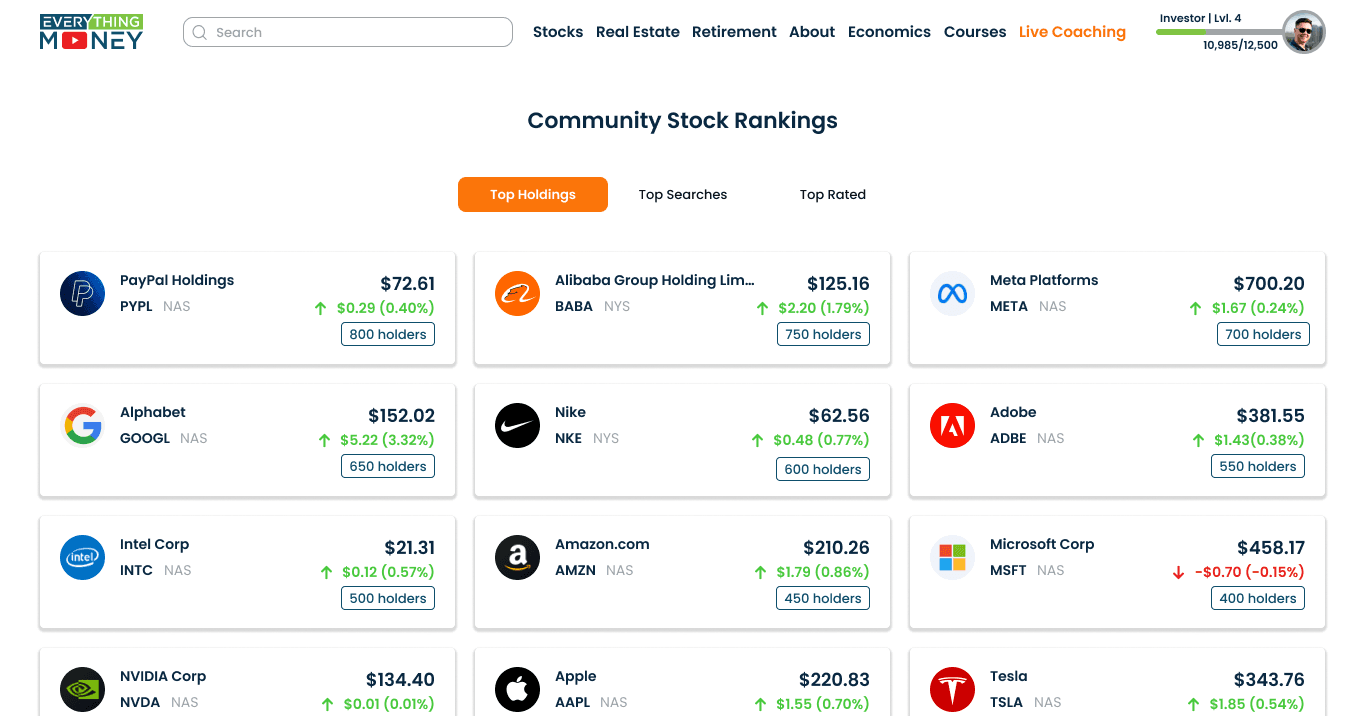Open the Real Estate page

tap(637, 31)
